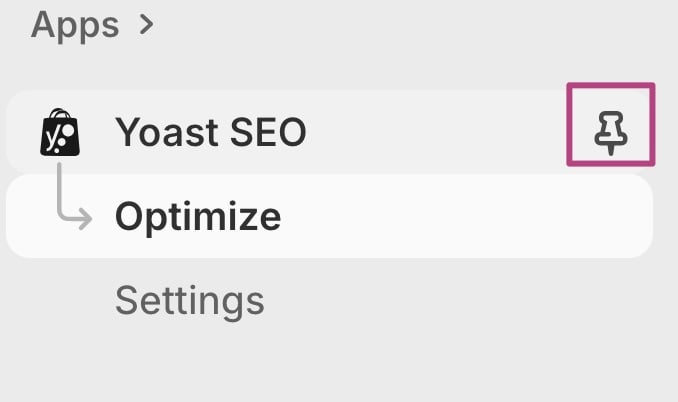Click the pin icon in the magenta box

coord(610,132)
